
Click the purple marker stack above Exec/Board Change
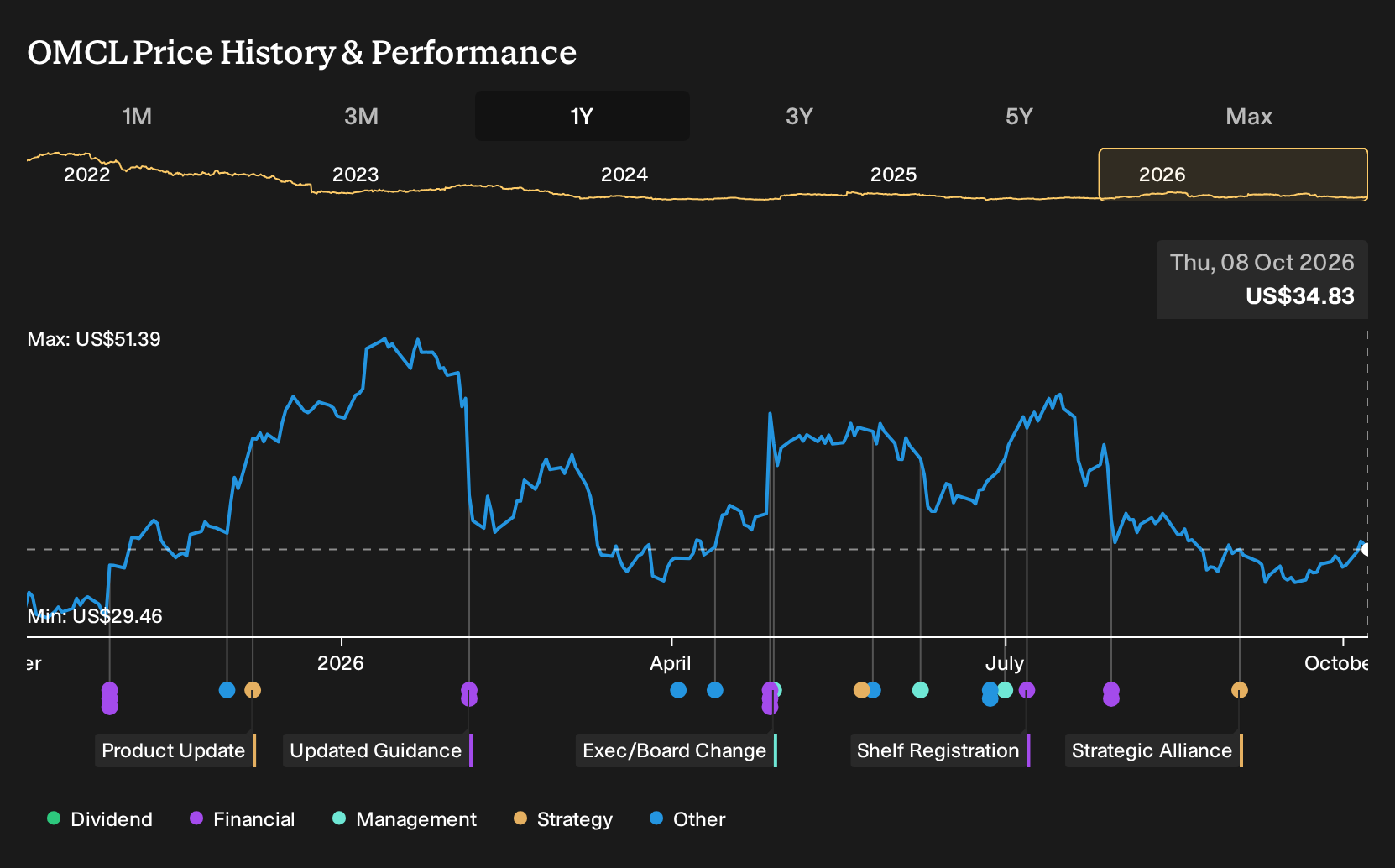pos(770,698)
